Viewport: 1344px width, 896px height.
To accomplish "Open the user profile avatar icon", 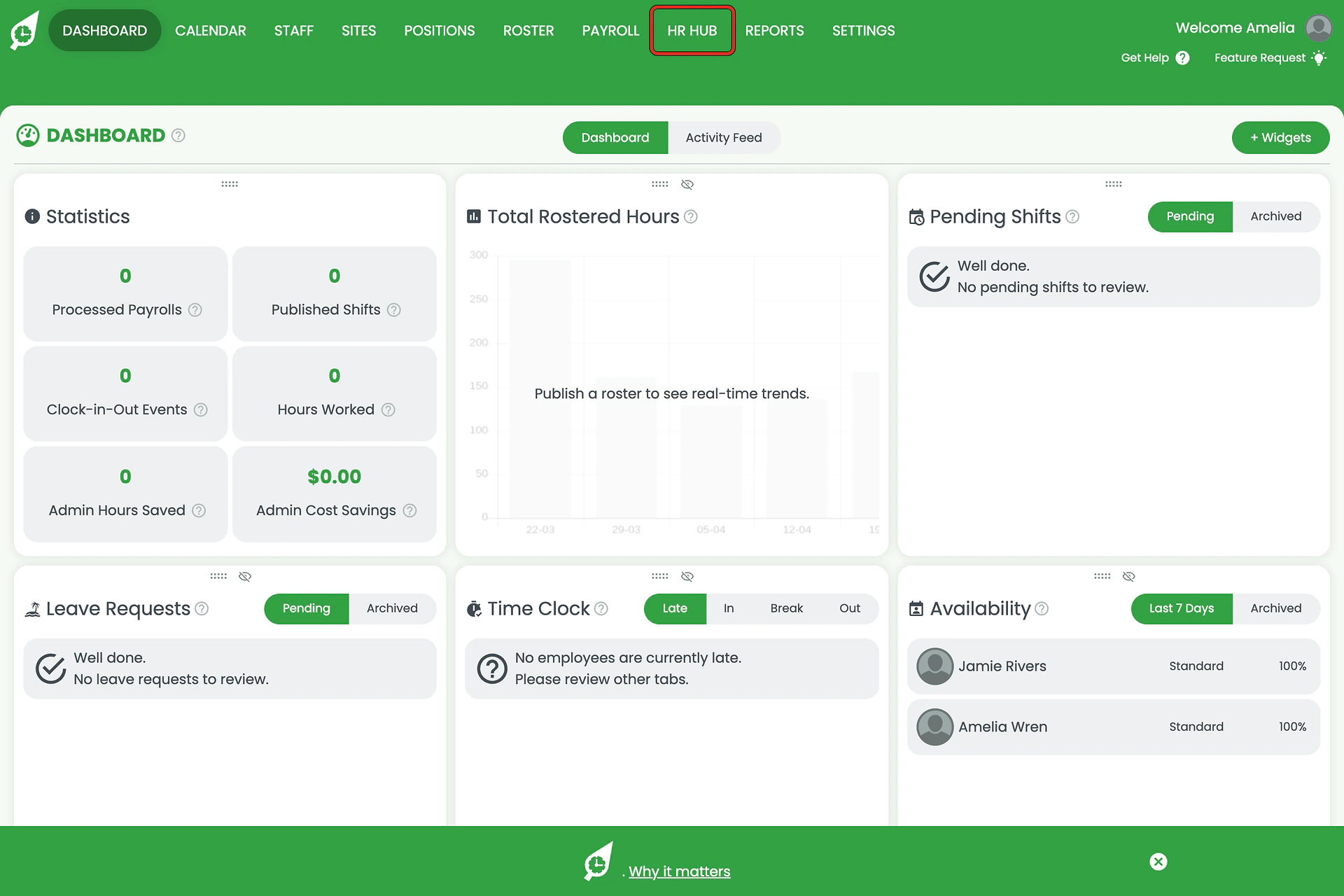I will (x=1318, y=28).
